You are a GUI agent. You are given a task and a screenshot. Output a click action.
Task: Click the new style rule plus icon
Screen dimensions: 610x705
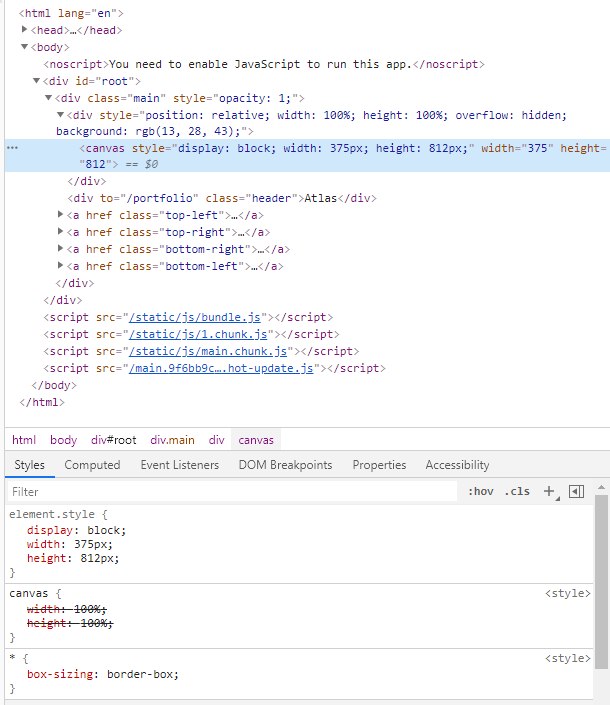click(x=548, y=491)
